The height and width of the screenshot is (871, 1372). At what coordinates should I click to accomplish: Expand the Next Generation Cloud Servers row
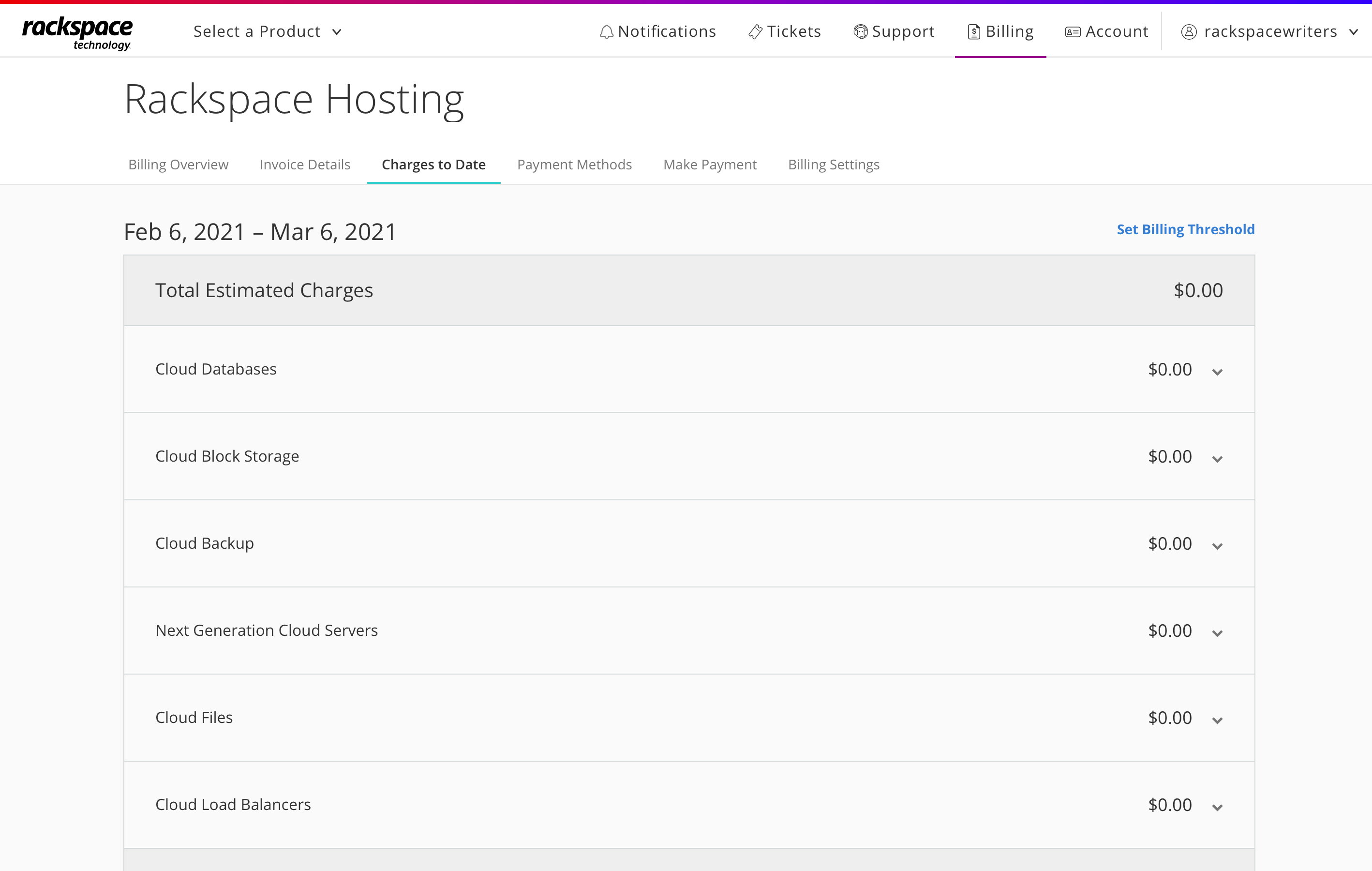(x=1218, y=633)
